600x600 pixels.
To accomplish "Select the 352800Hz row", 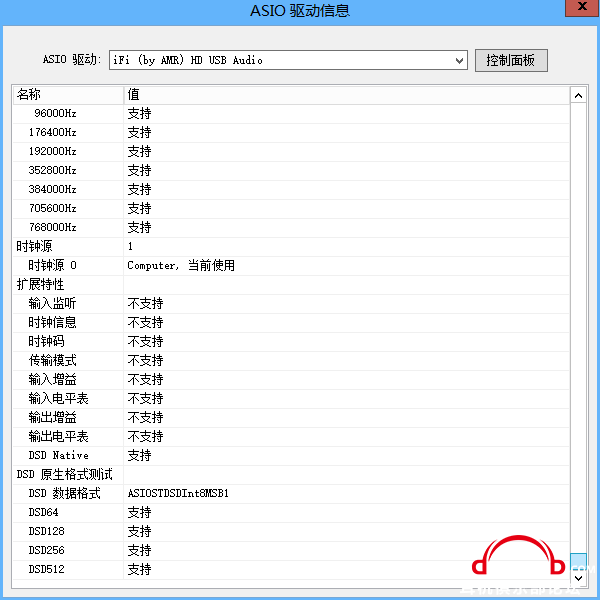I will point(291,171).
